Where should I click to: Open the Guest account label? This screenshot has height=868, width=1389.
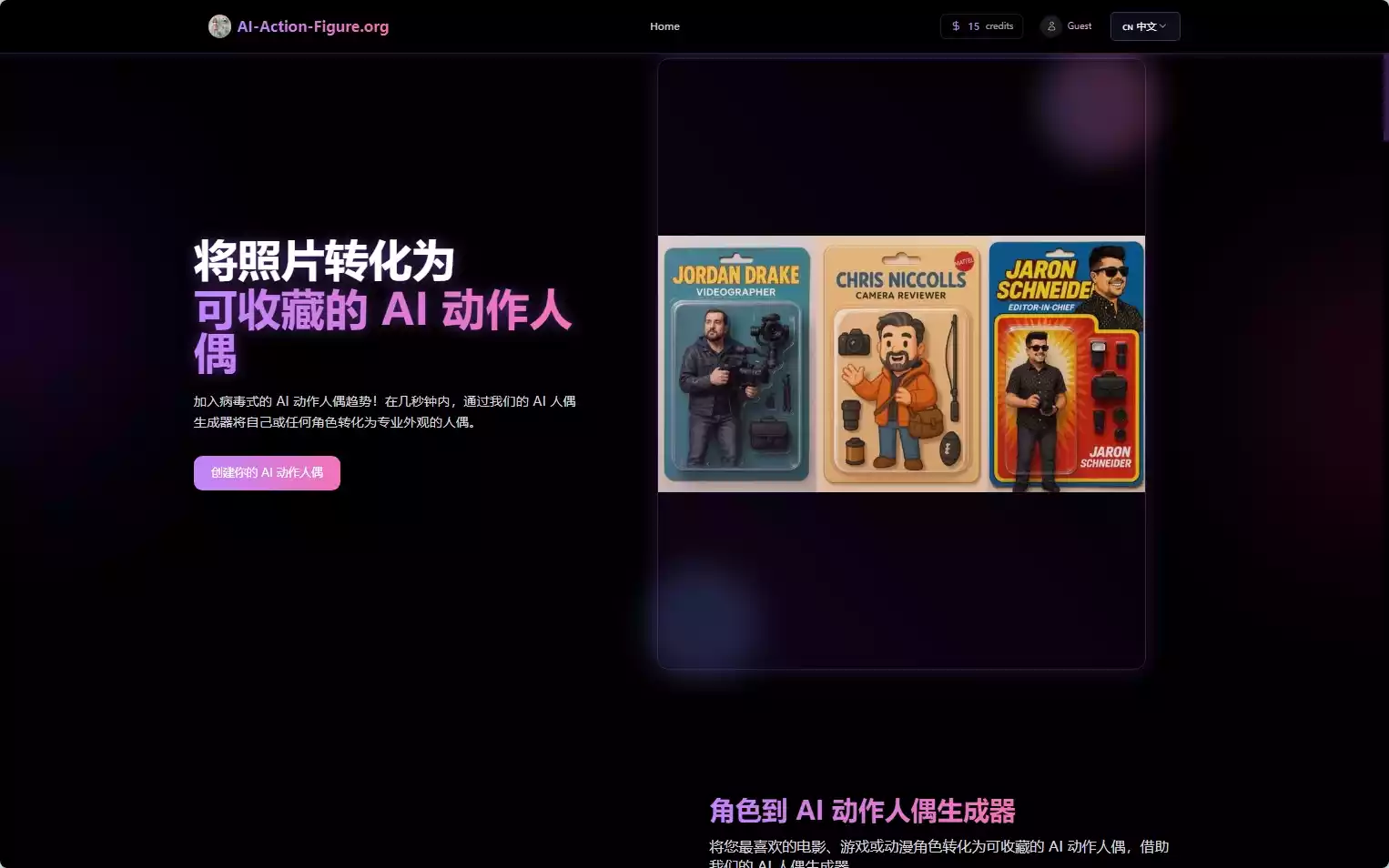coord(1080,26)
